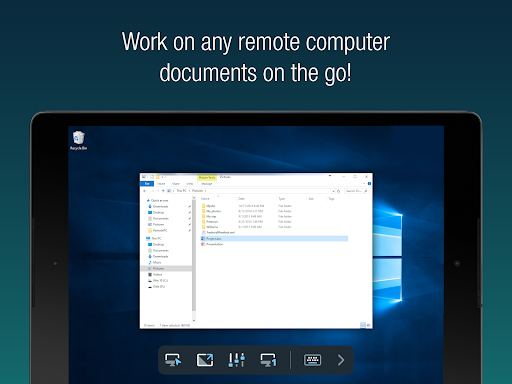
Task: Click the refresh icon beside address bar
Action: 338,191
